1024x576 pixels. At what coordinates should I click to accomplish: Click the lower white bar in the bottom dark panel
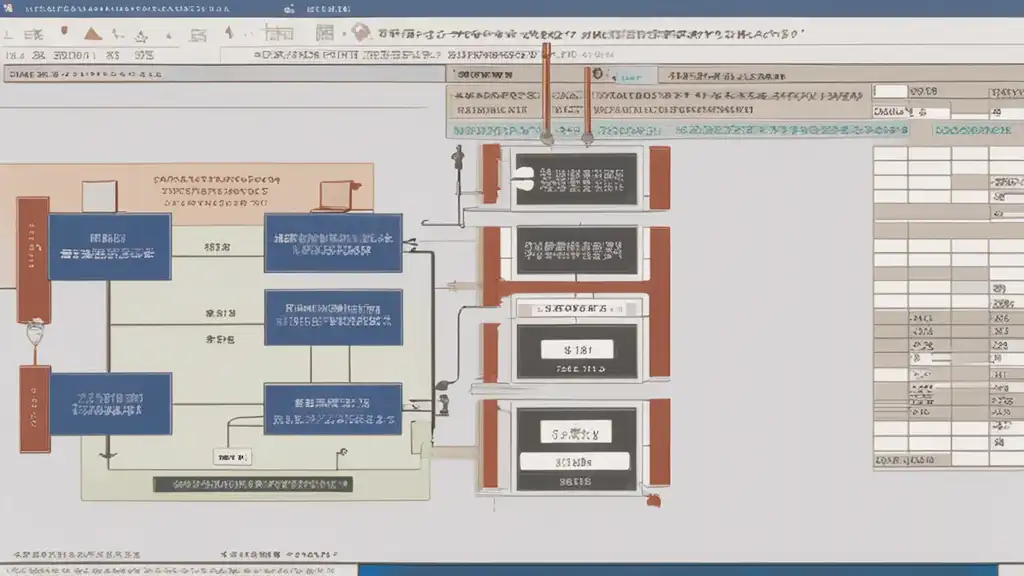click(573, 461)
